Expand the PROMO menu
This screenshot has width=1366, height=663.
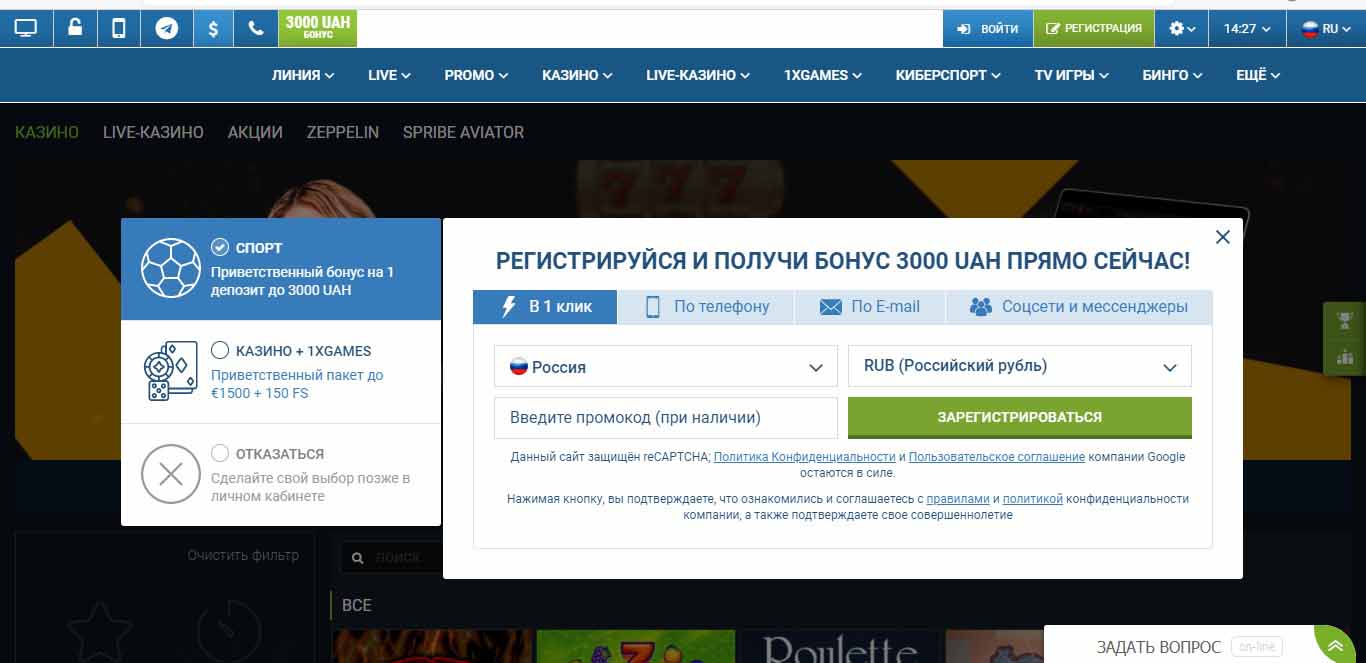(476, 75)
